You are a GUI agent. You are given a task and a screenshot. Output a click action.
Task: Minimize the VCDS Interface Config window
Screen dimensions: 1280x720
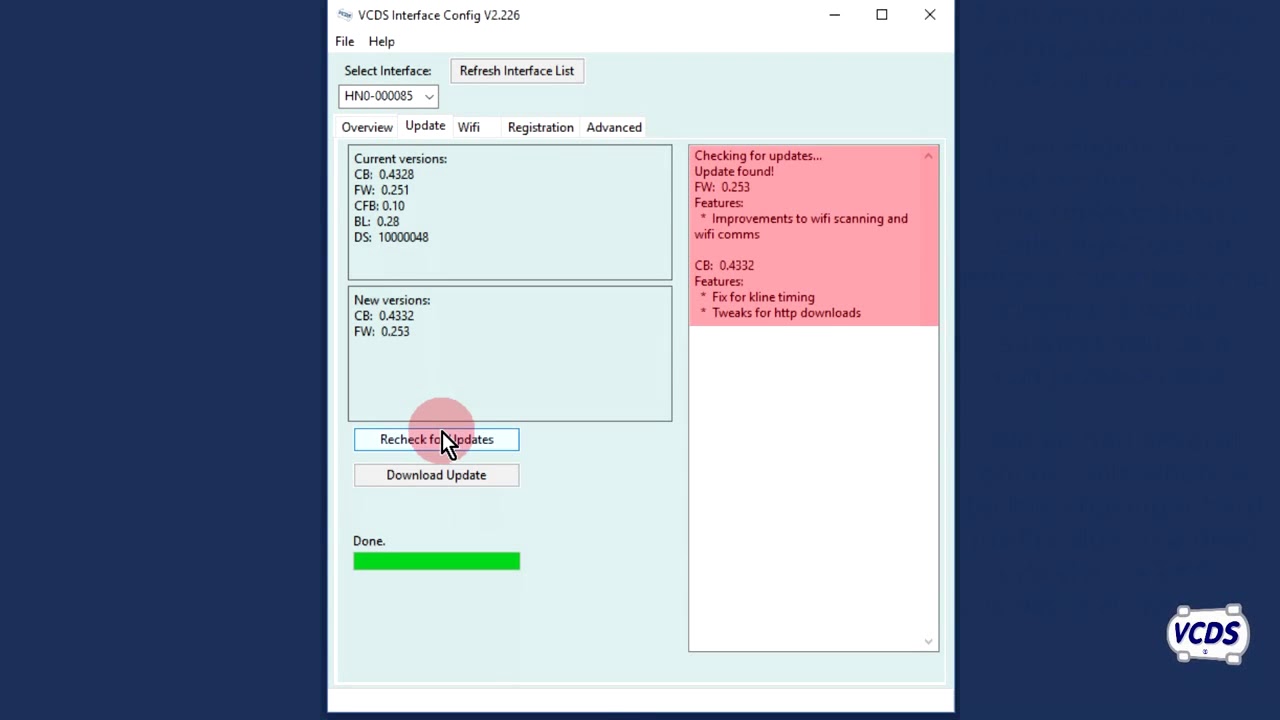tap(835, 15)
